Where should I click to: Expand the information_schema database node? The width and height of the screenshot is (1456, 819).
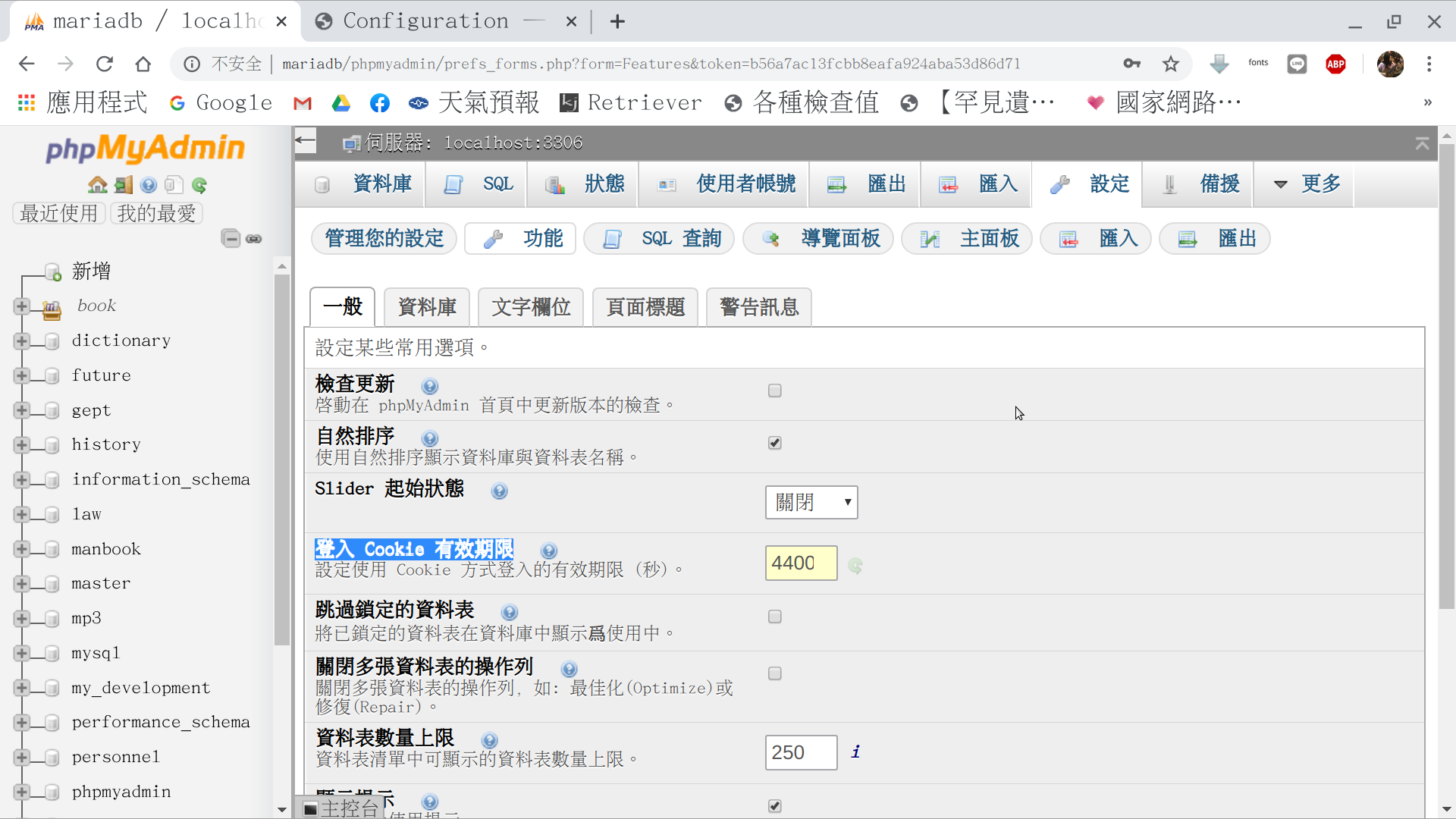coord(21,479)
